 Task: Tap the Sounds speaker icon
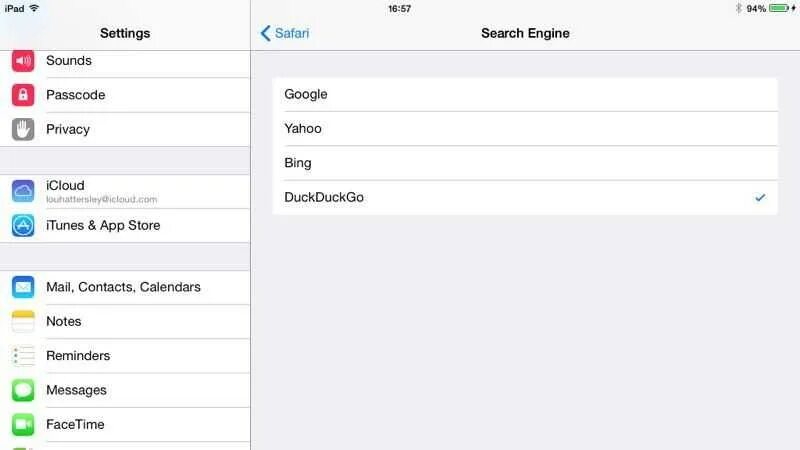(23, 61)
